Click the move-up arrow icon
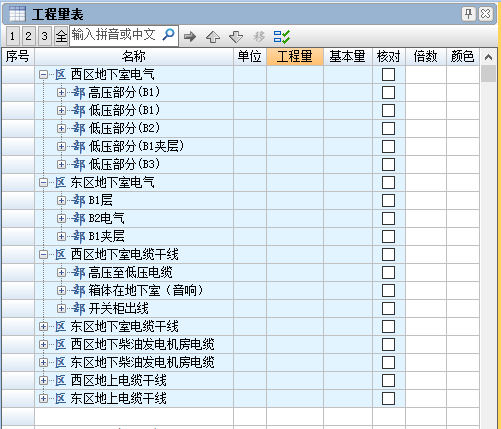Screen dimensions: 501x429 (213, 36)
